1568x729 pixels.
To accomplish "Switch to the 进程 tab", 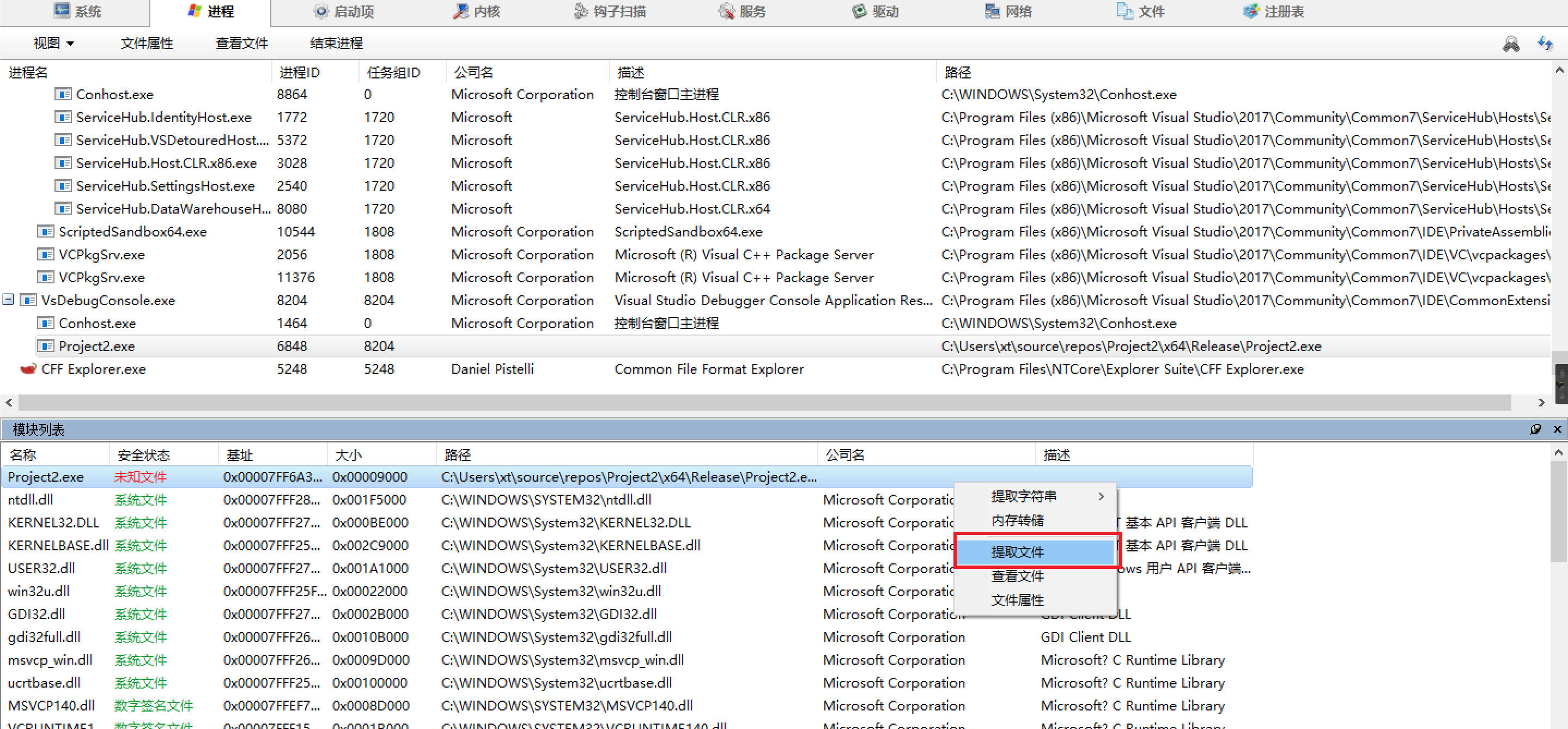I will 211,11.
